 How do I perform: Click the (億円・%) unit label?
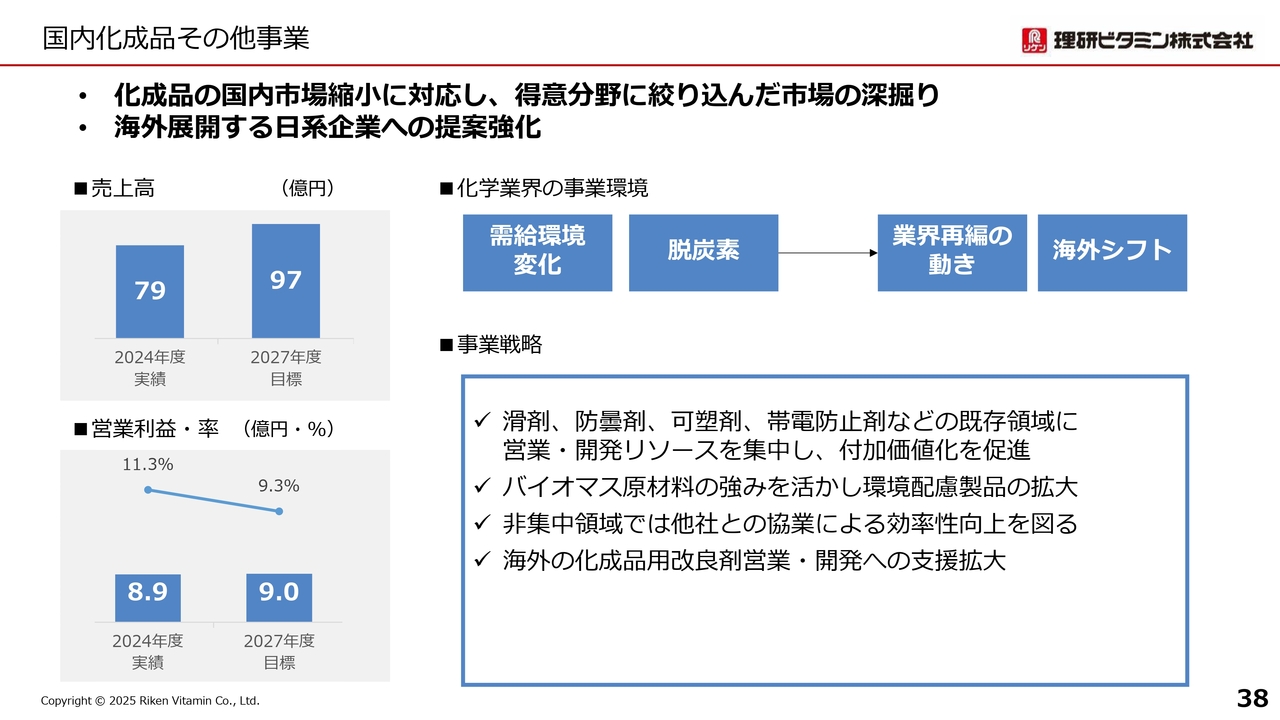click(x=288, y=429)
